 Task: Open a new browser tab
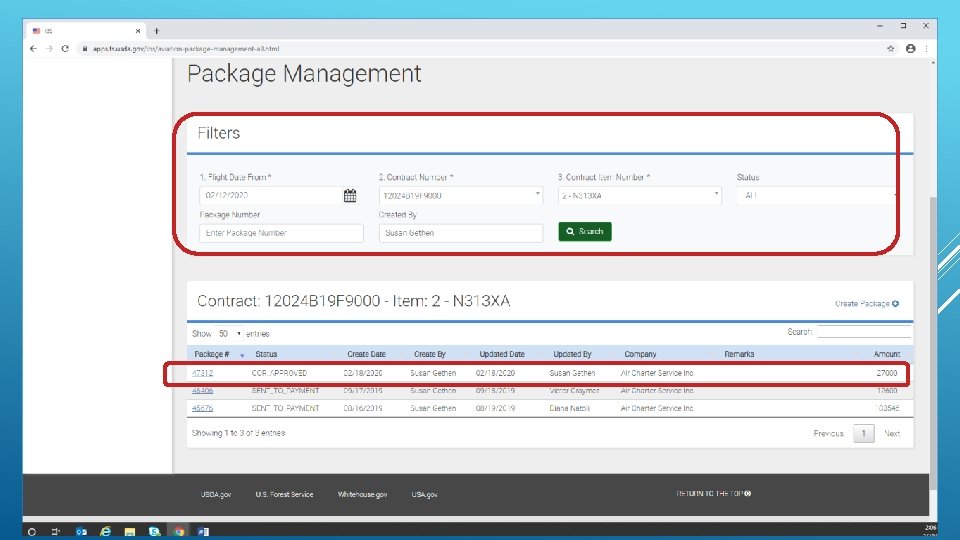point(157,31)
